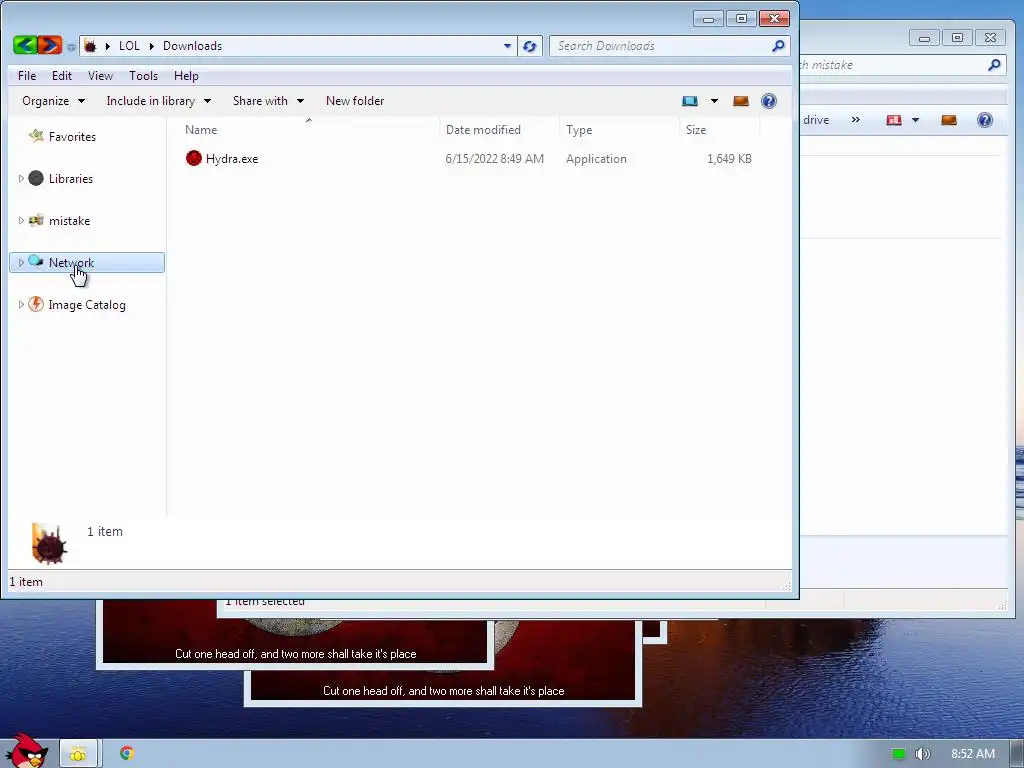This screenshot has height=768, width=1024.
Task: Click the Change your view icon
Action: pos(690,101)
